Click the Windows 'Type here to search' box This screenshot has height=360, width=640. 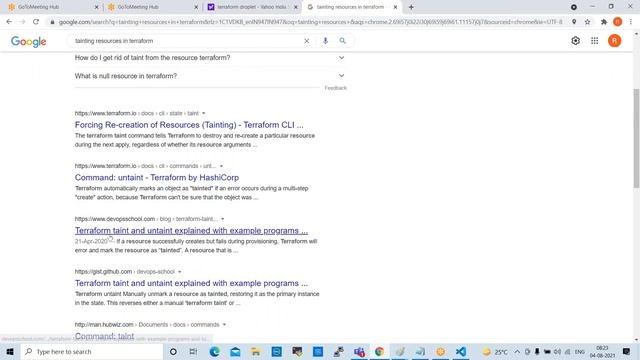pos(92,351)
